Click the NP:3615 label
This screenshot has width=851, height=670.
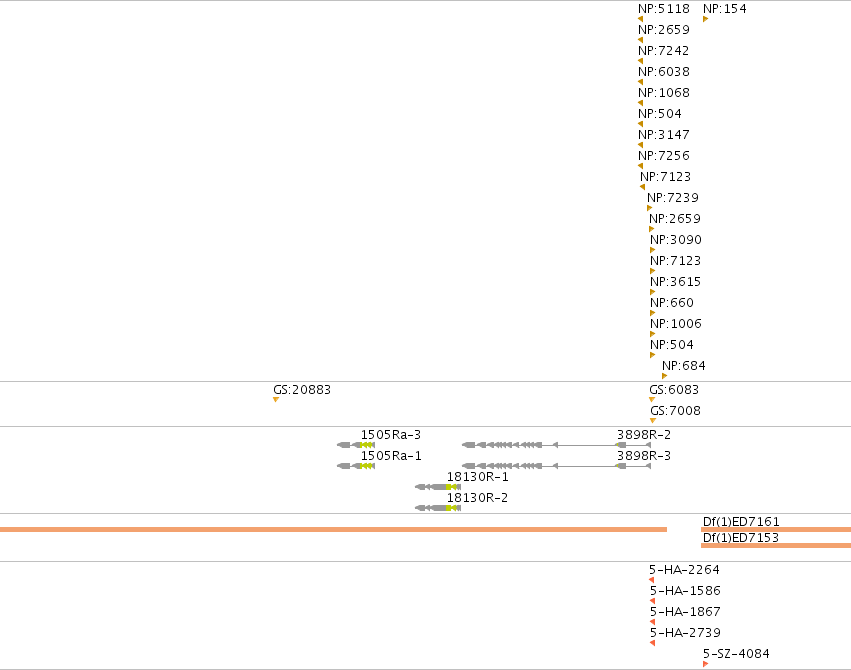click(676, 282)
